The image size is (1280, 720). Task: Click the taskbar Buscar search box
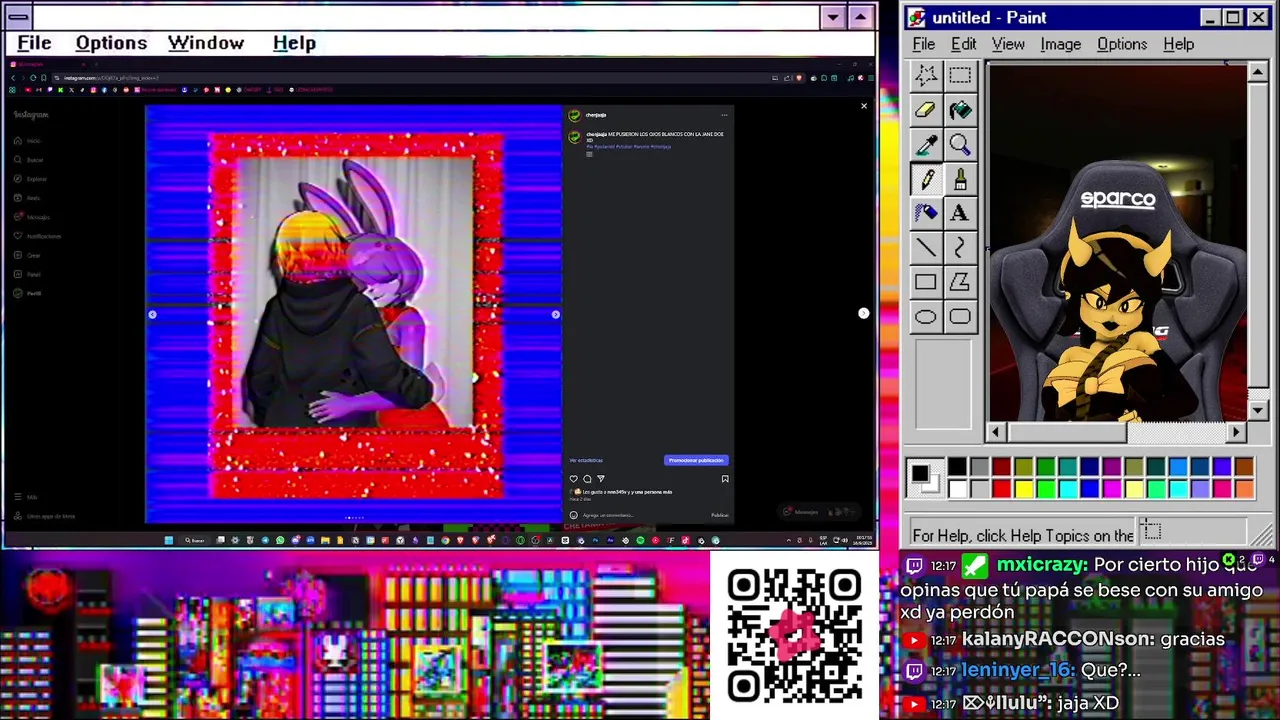pyautogui.click(x=193, y=540)
